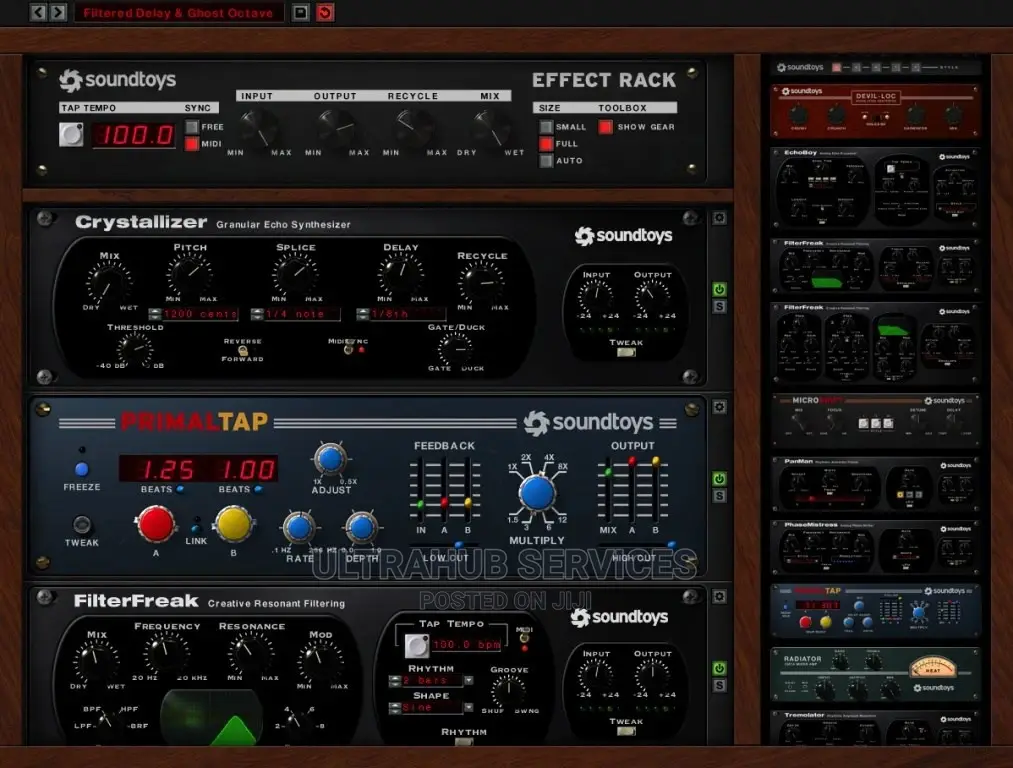Click the Effect Rack Output knob

tap(337, 127)
